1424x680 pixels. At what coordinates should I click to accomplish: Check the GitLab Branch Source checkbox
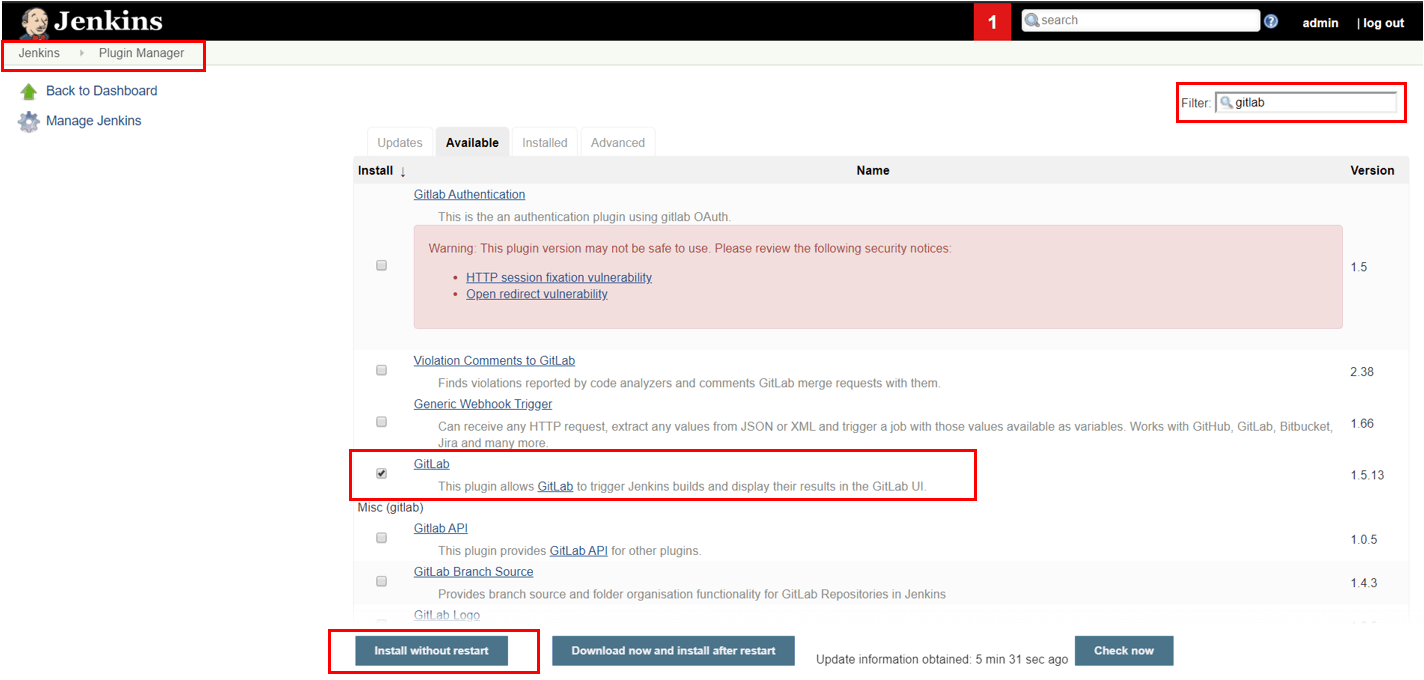pyautogui.click(x=381, y=580)
